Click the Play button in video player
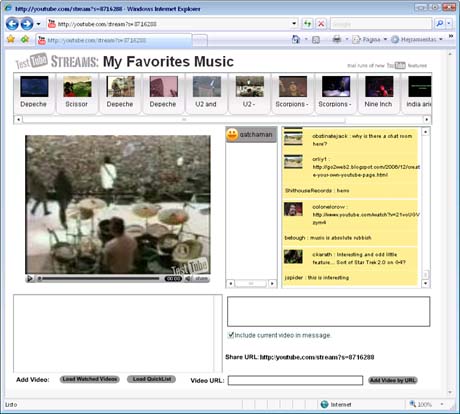Viewport: 460px width, 414px height. [x=30, y=278]
